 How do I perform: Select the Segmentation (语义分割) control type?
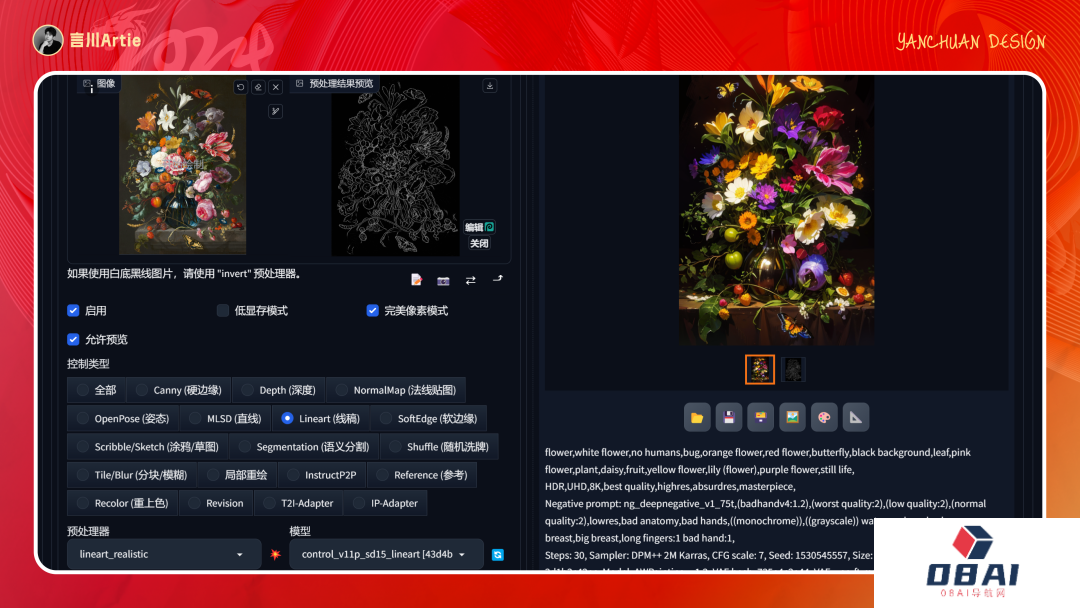304,447
